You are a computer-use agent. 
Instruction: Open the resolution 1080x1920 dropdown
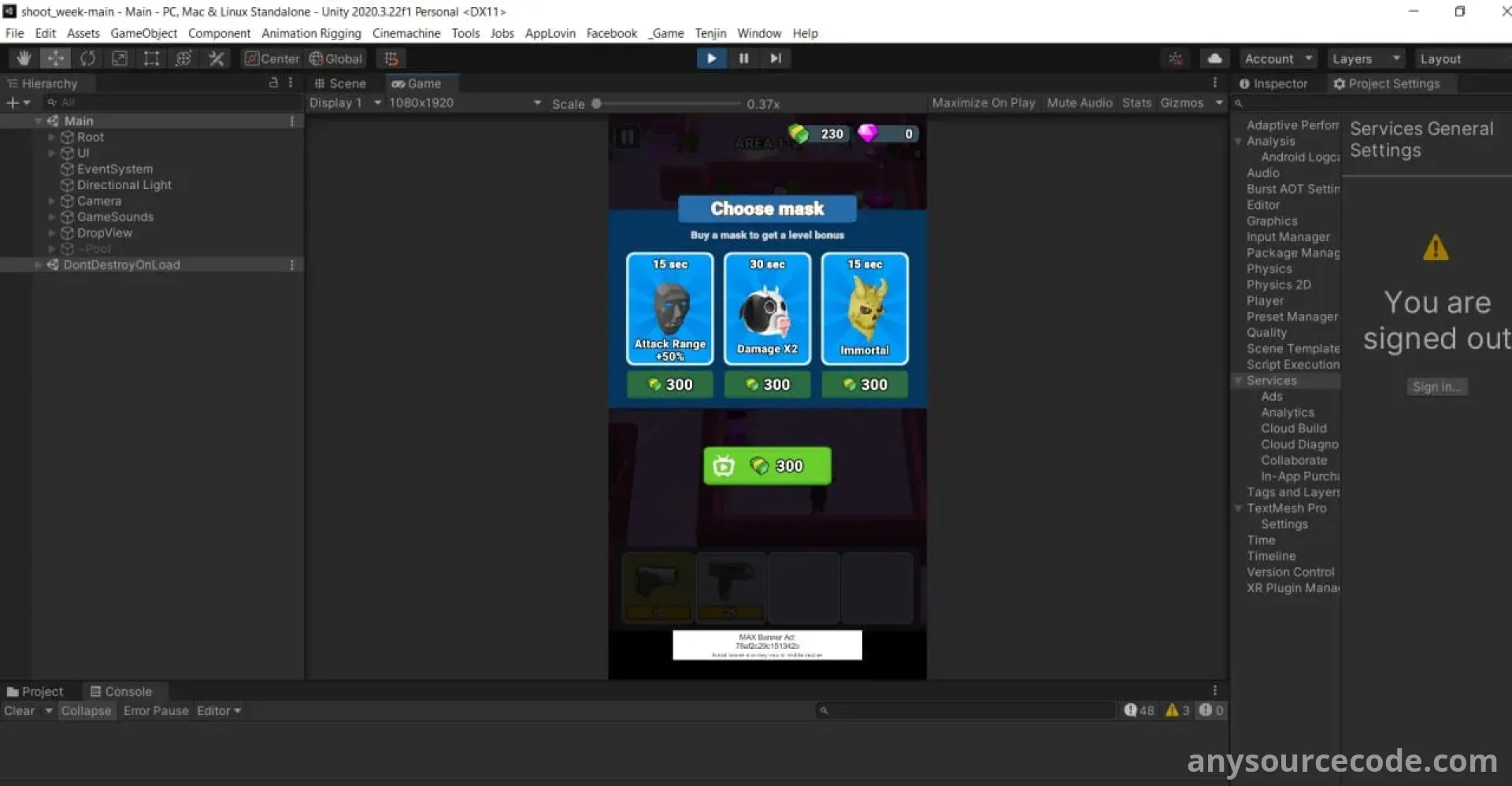[465, 103]
